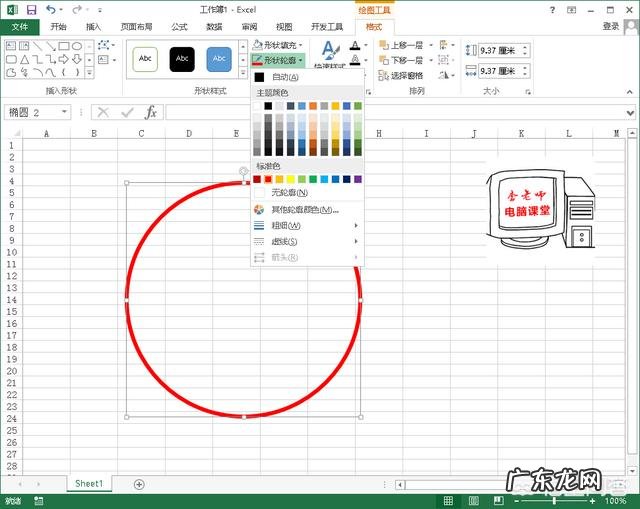Image resolution: width=640 pixels, height=509 pixels.
Task: Choose 自动(A) outline color
Action: [x=307, y=77]
